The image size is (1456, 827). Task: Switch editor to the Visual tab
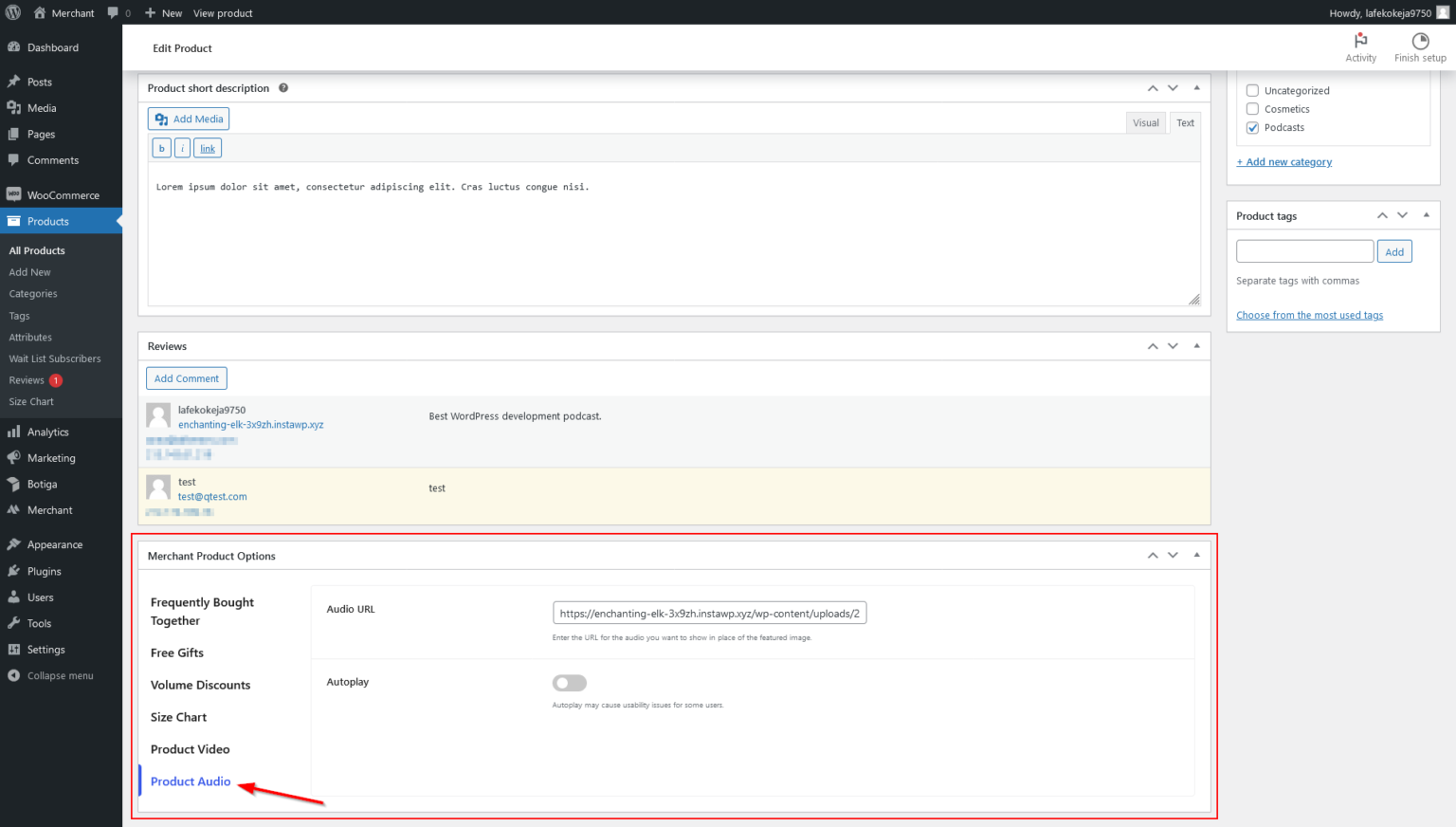1145,123
